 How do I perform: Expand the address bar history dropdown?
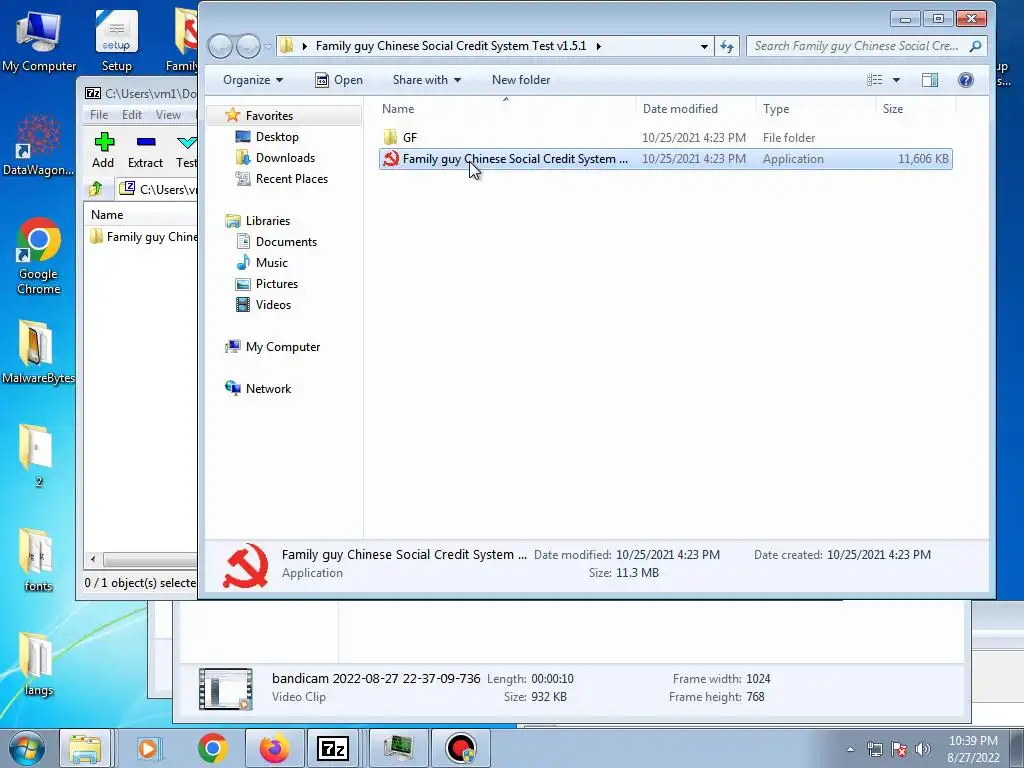click(704, 46)
